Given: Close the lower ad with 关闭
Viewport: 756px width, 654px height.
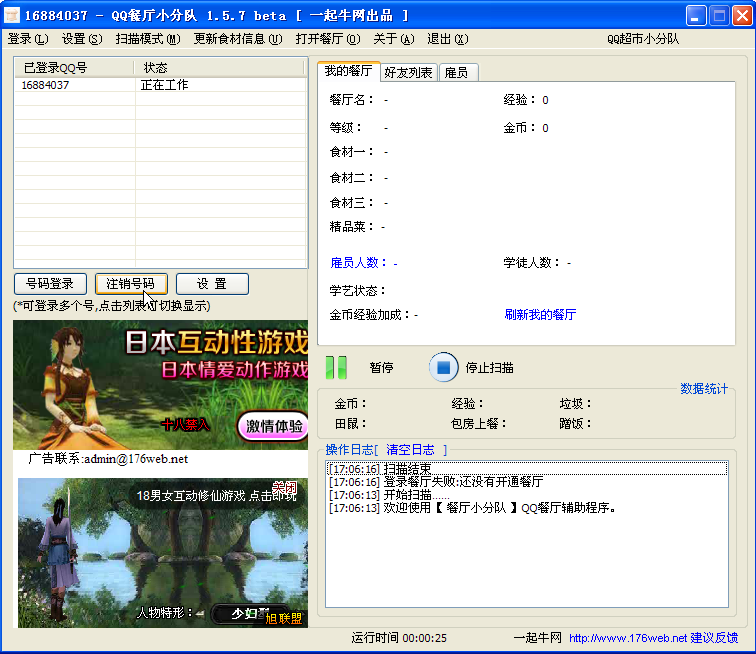Looking at the screenshot, I should 284,487.
